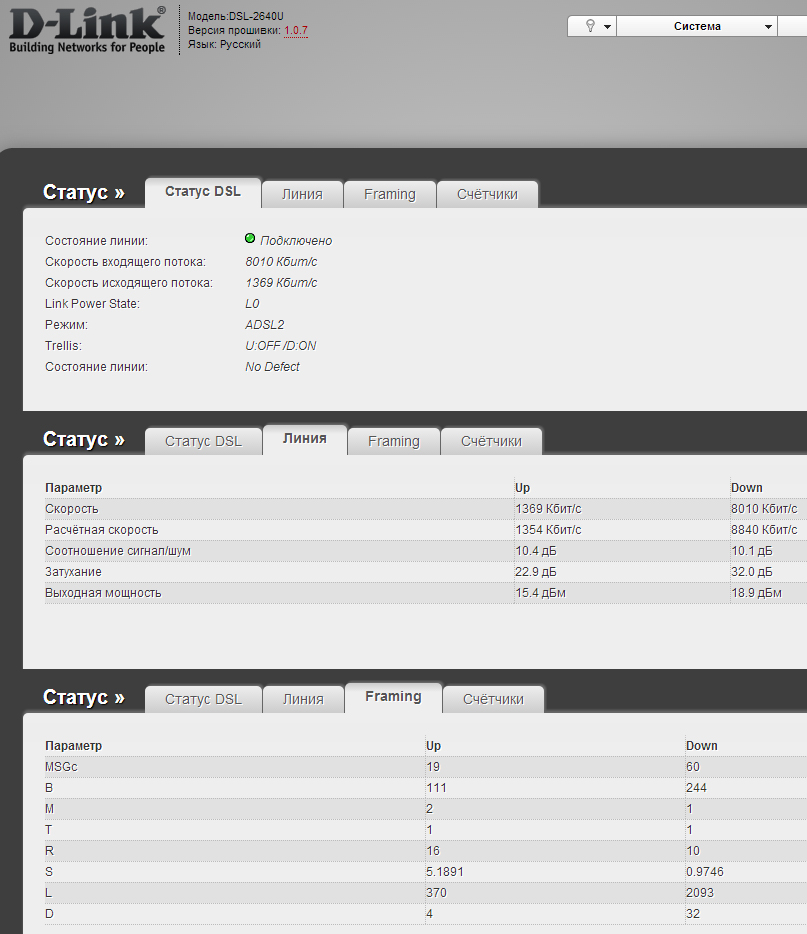Switch to Framing tab in the top panel
The height and width of the screenshot is (934, 807).
pyautogui.click(x=389, y=194)
